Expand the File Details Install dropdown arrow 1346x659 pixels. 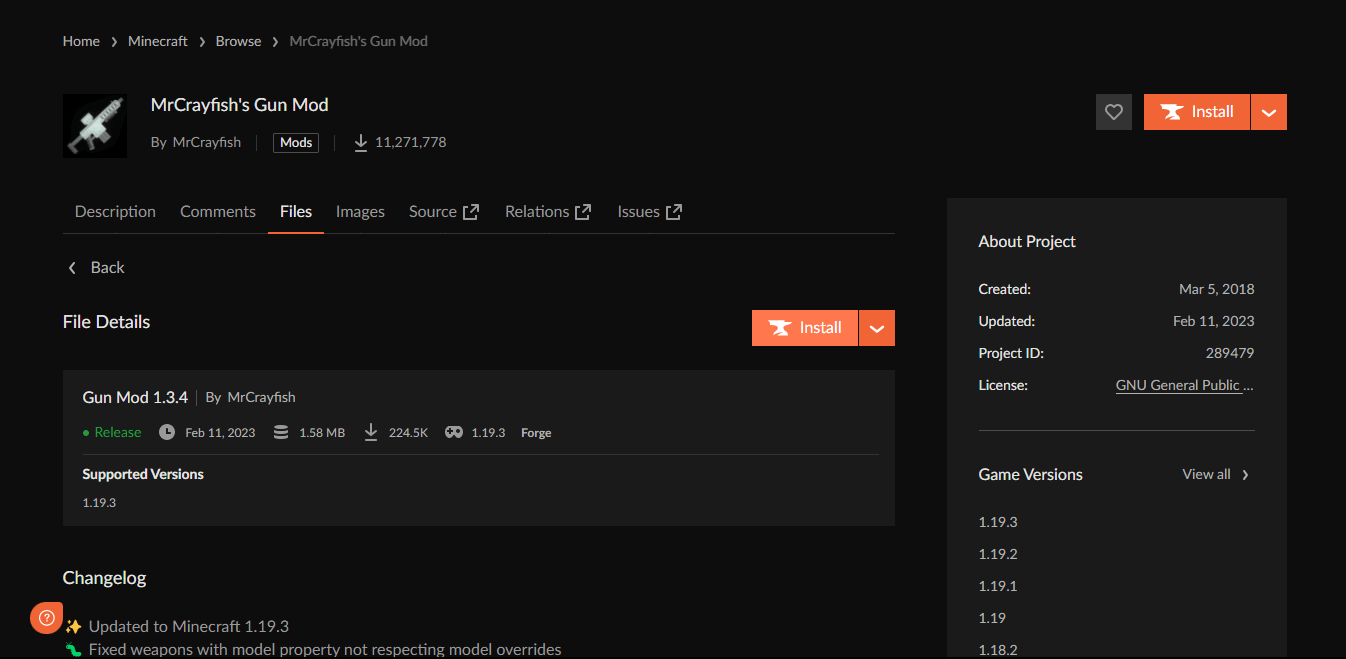877,328
